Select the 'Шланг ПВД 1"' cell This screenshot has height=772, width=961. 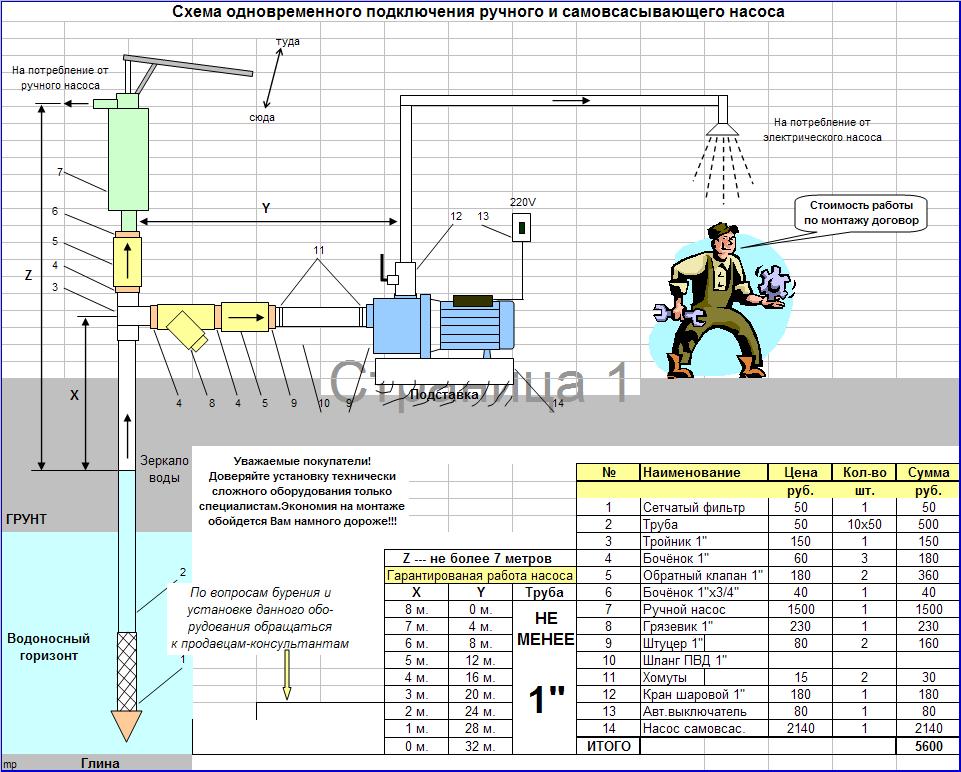pyautogui.click(x=704, y=660)
